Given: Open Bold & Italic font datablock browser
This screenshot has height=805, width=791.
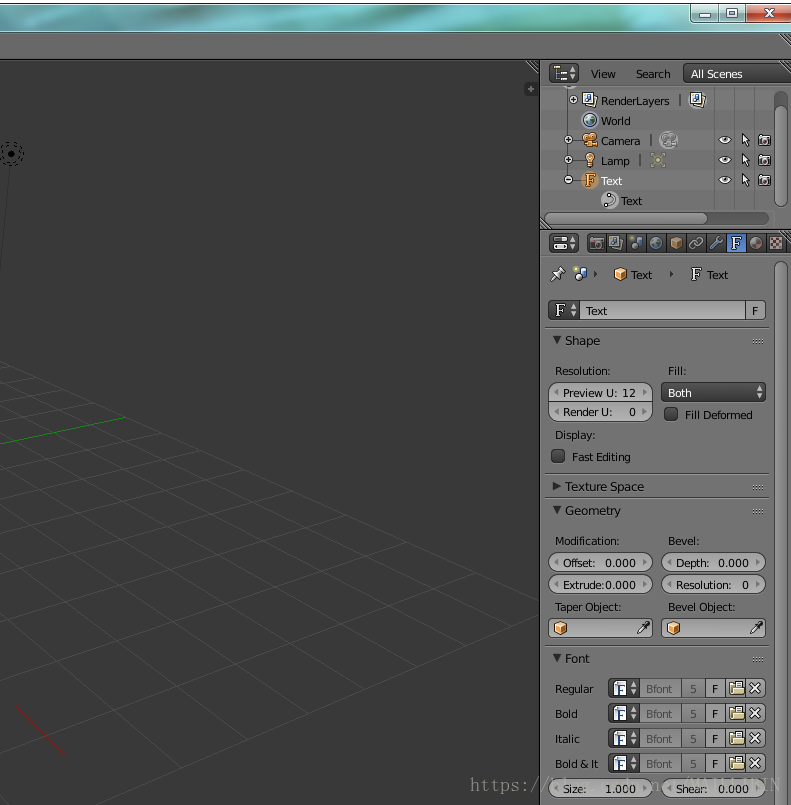Looking at the screenshot, I should [624, 763].
